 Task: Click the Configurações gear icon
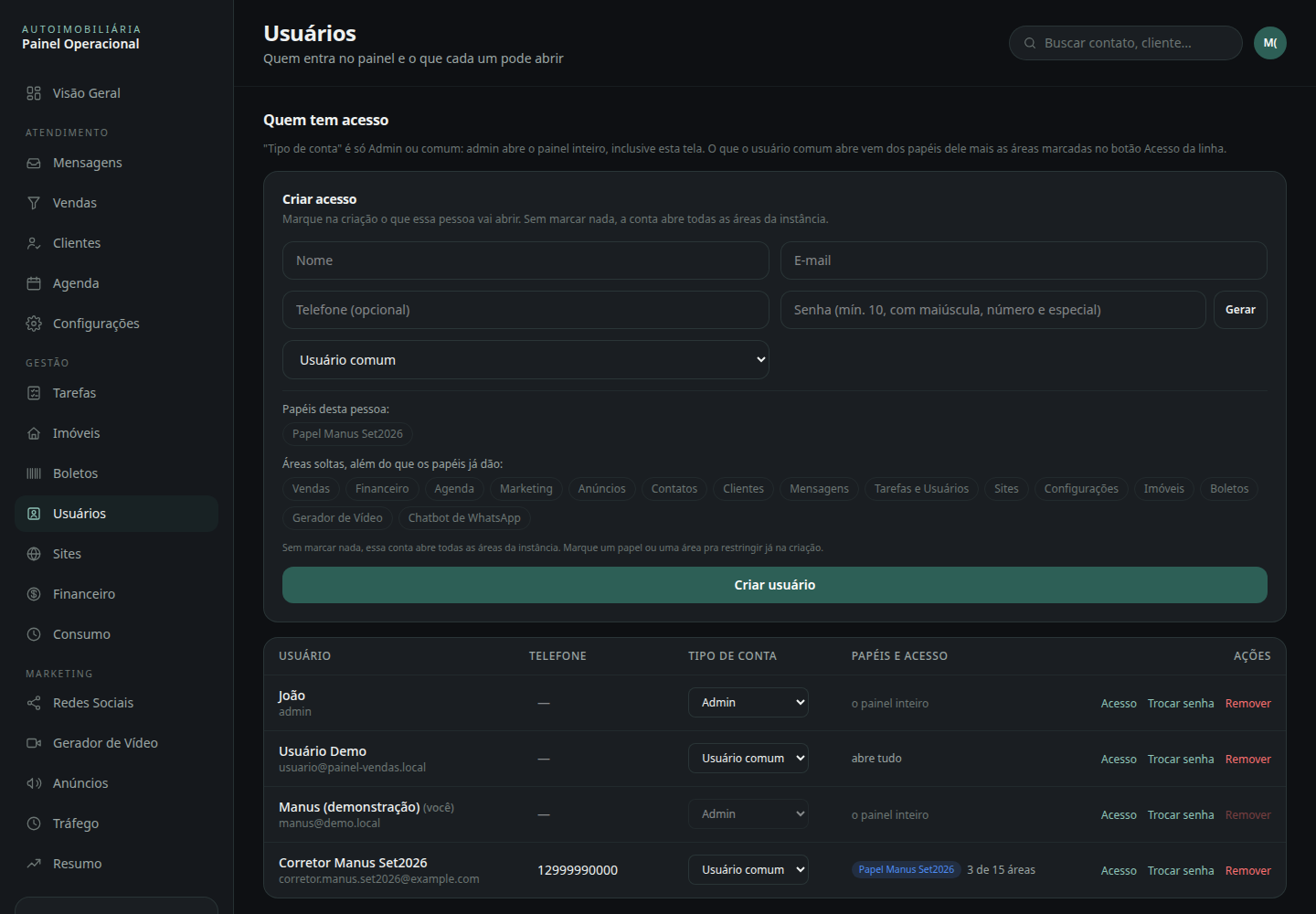[x=34, y=324]
